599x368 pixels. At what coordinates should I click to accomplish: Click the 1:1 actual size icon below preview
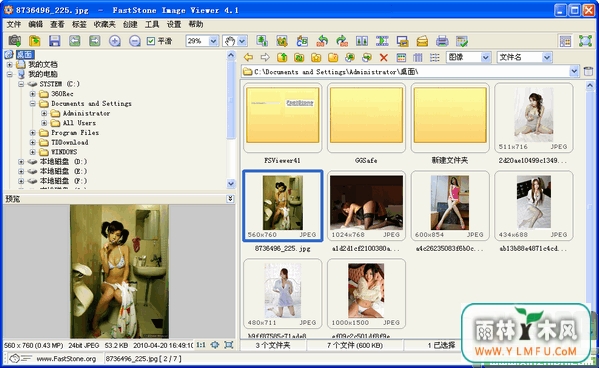pos(201,345)
